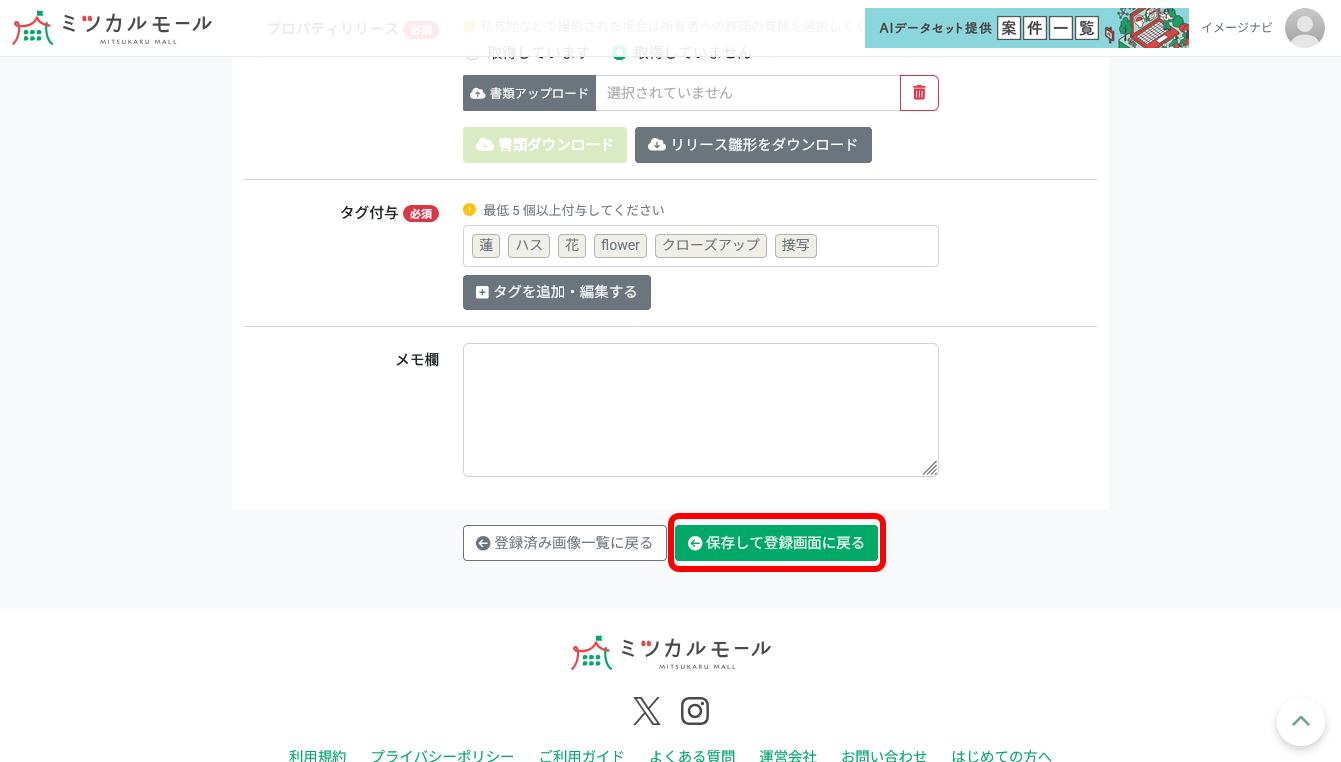Click the 登録済み画像一覧に戻る button
This screenshot has width=1341, height=762.
click(565, 542)
